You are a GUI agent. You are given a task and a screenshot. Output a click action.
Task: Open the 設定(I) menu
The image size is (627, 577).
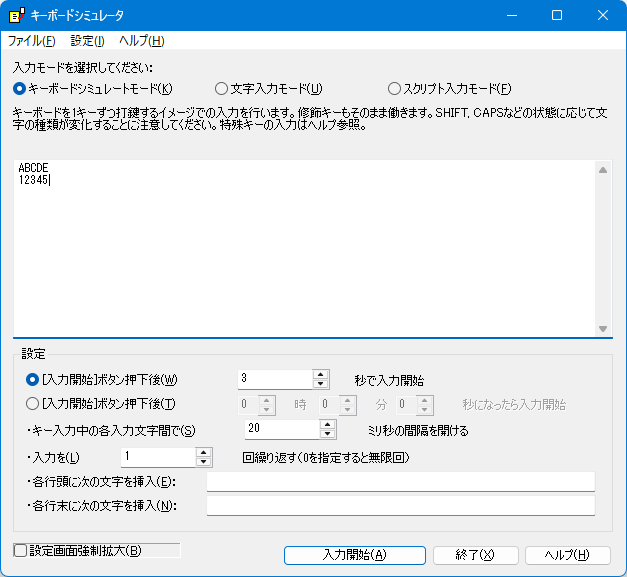click(87, 41)
